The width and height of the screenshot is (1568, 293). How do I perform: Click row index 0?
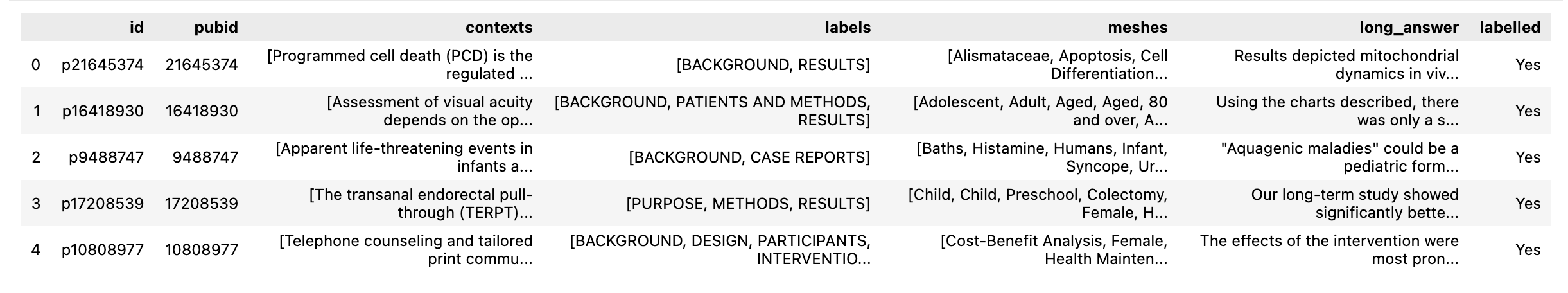[36, 65]
